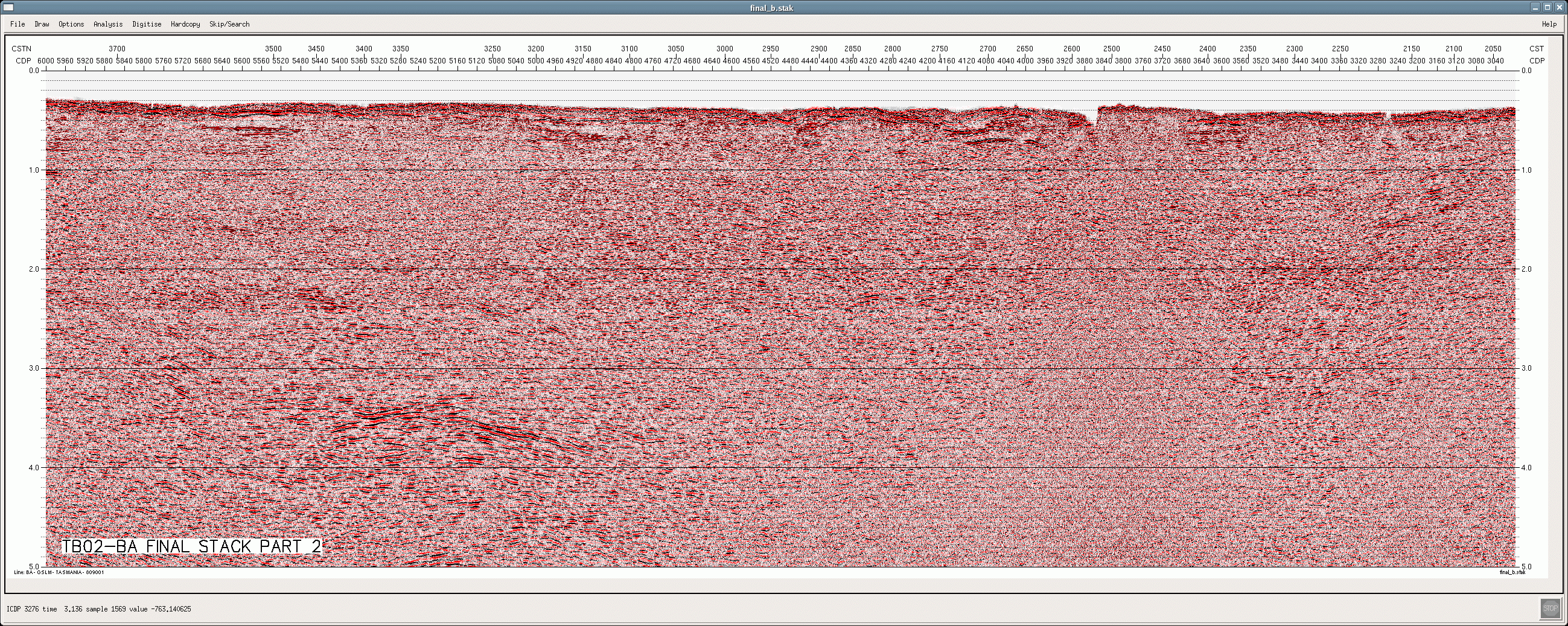
Task: Click CDP 6000 label on the top axis
Action: click(46, 61)
